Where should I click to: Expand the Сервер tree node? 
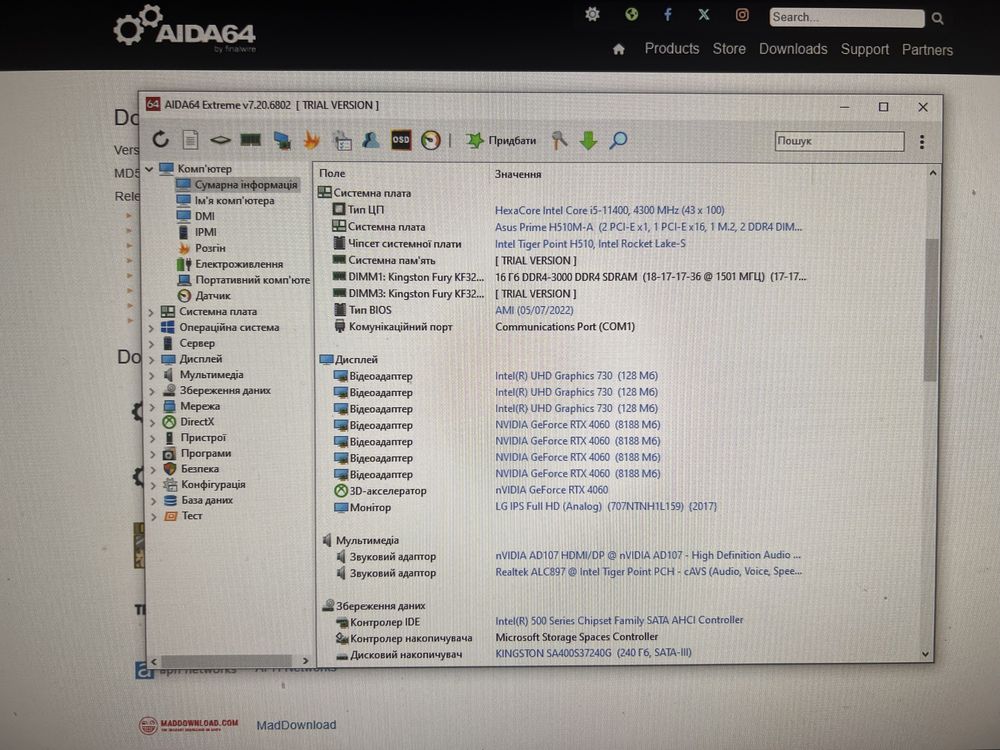click(x=151, y=344)
